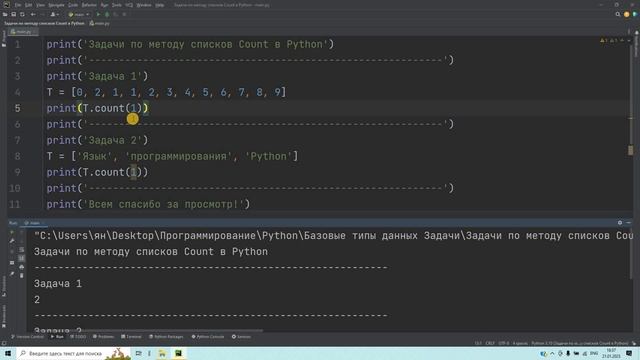Click the trash clear-all icon in Run panel

coord(22,276)
